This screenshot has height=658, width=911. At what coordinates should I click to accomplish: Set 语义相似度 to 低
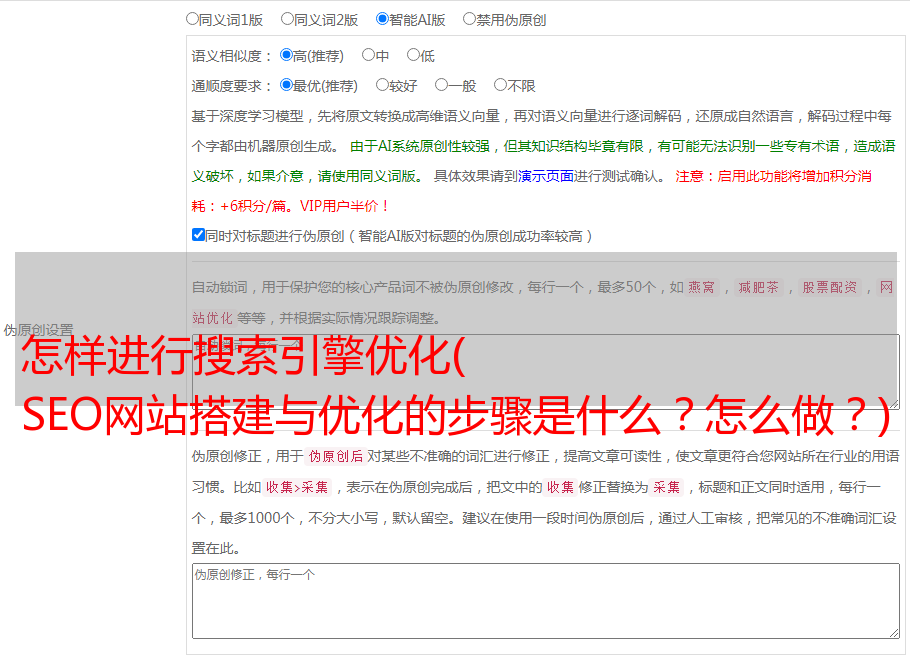(413, 55)
